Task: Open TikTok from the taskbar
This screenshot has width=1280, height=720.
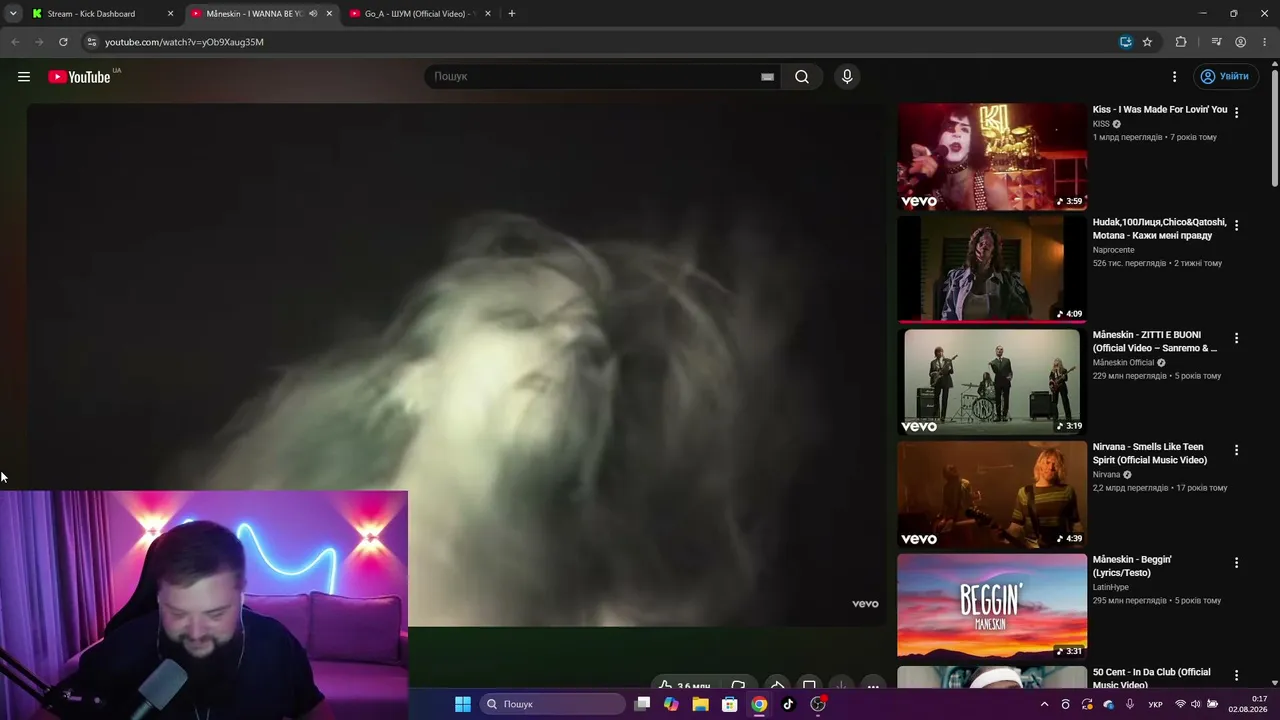Action: click(x=788, y=704)
